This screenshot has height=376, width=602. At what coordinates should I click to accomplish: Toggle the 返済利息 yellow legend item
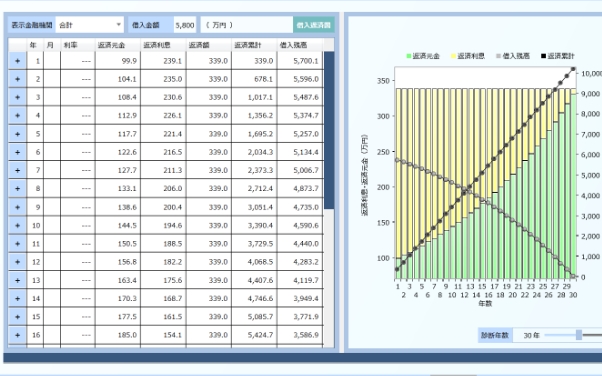coord(468,56)
